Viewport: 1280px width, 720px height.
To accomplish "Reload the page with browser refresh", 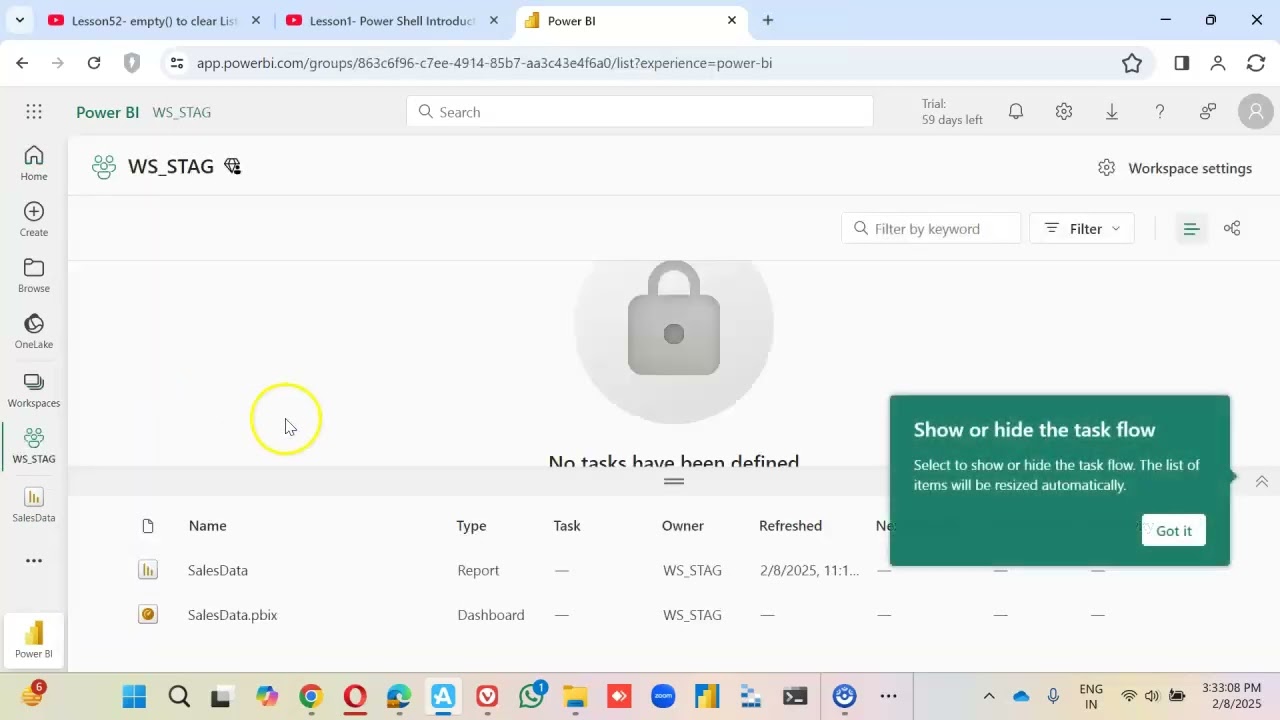I will tap(94, 63).
